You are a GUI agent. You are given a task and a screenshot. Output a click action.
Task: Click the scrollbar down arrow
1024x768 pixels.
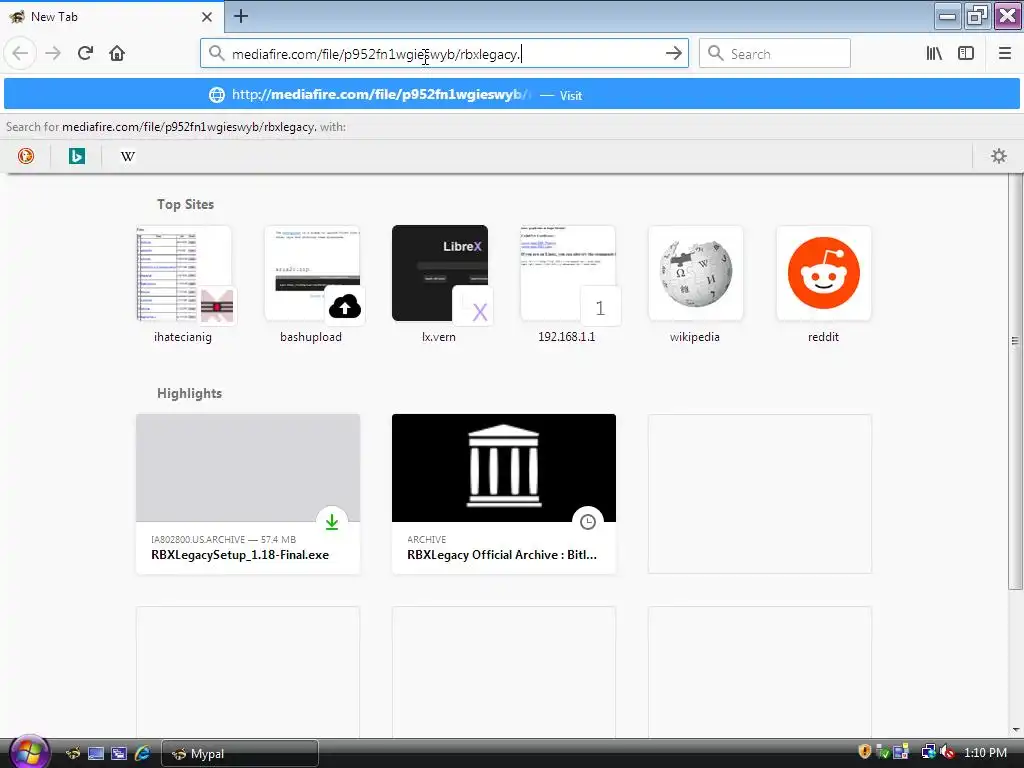click(1016, 729)
